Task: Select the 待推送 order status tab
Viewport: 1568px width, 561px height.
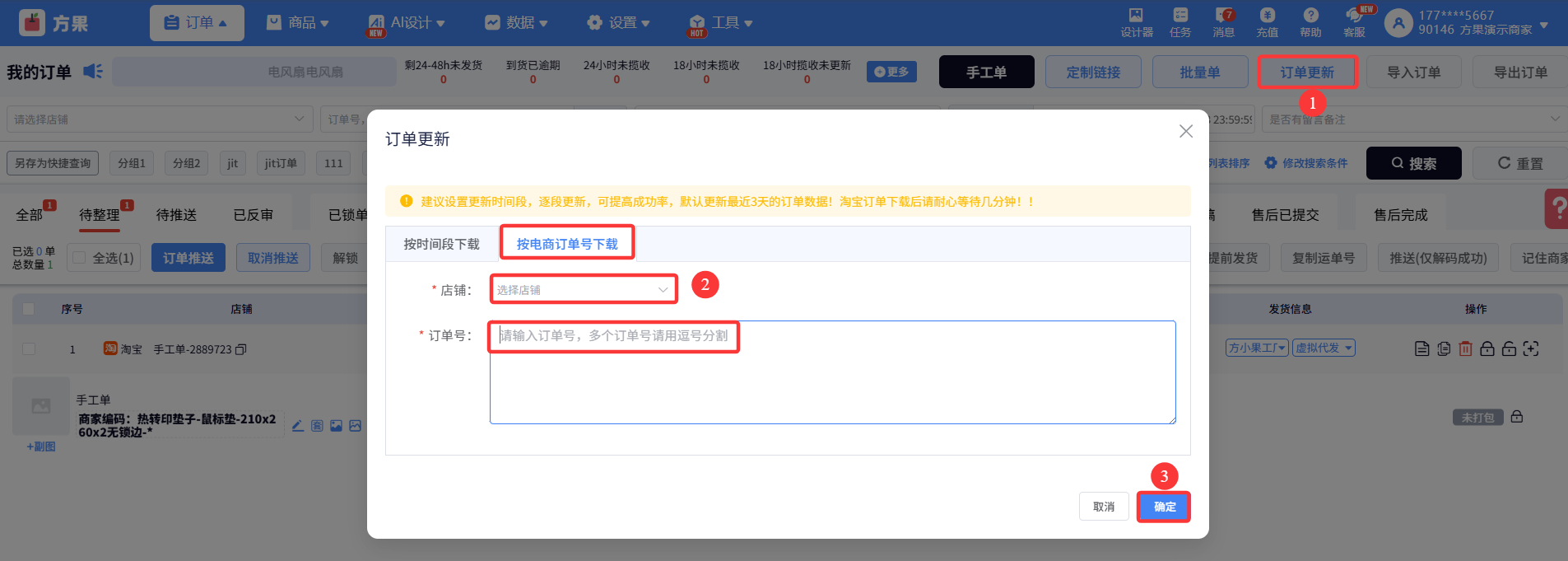Action: pyautogui.click(x=176, y=215)
